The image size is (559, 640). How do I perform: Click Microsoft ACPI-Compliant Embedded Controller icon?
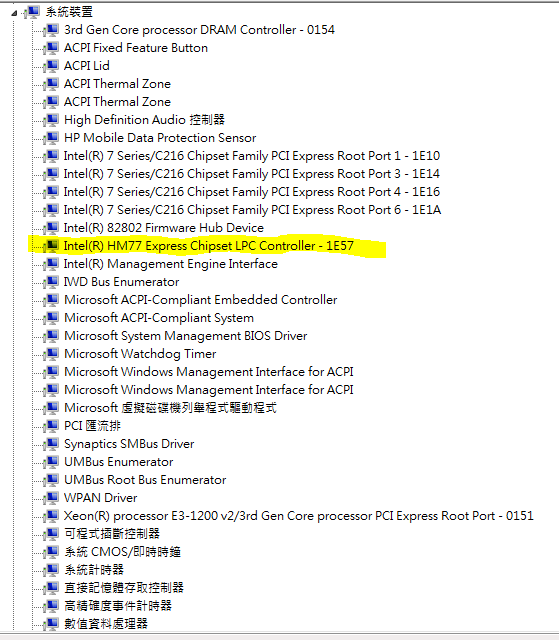(51, 300)
